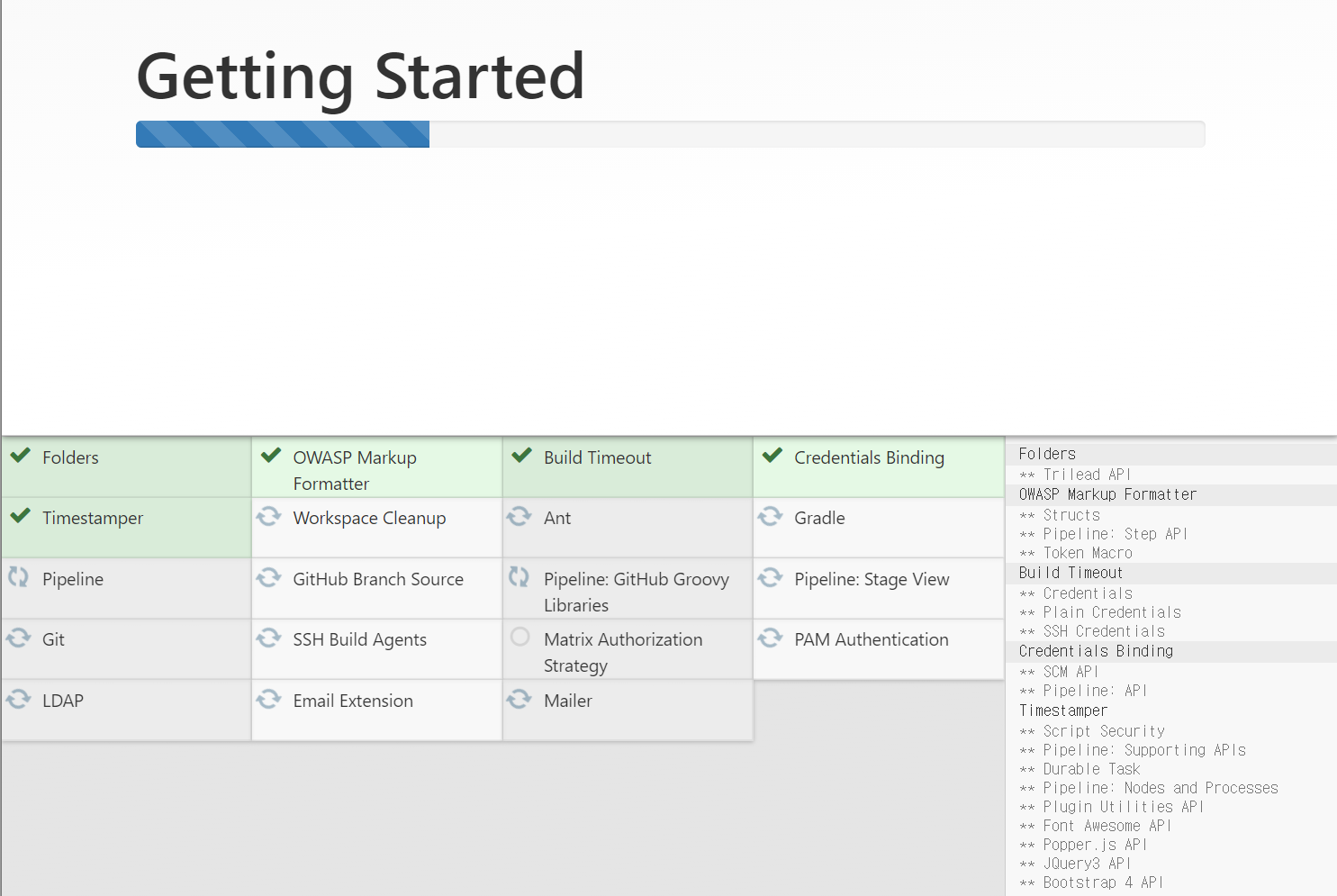The width and height of the screenshot is (1337, 896).
Task: Click the green checkmark next to Folders
Action: [x=21, y=456]
